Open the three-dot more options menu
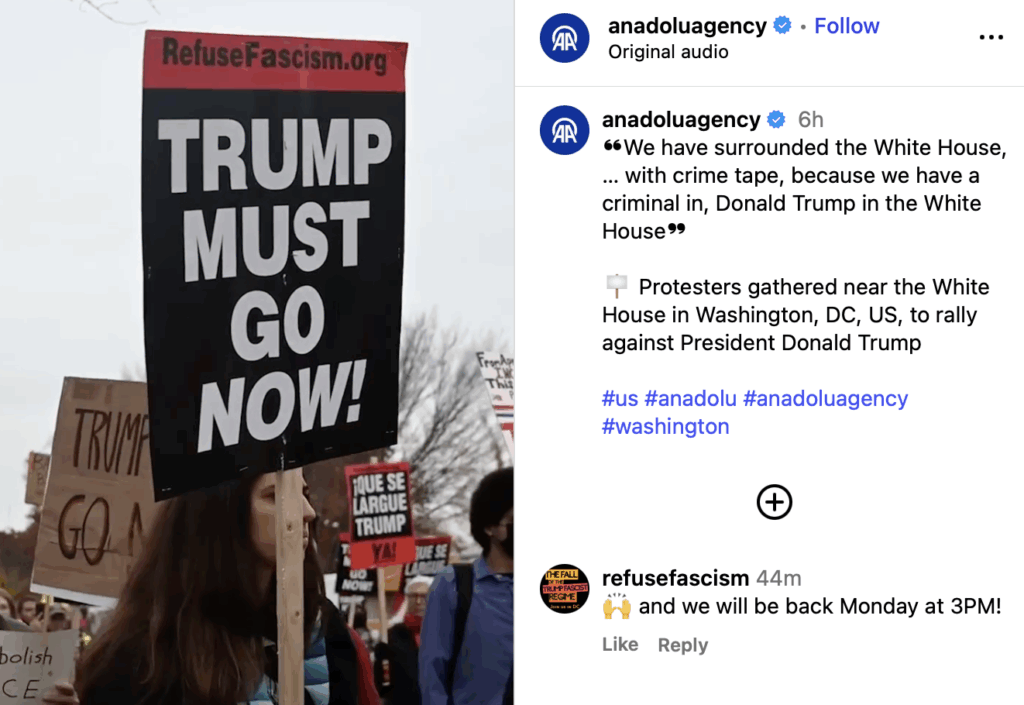 coord(991,37)
